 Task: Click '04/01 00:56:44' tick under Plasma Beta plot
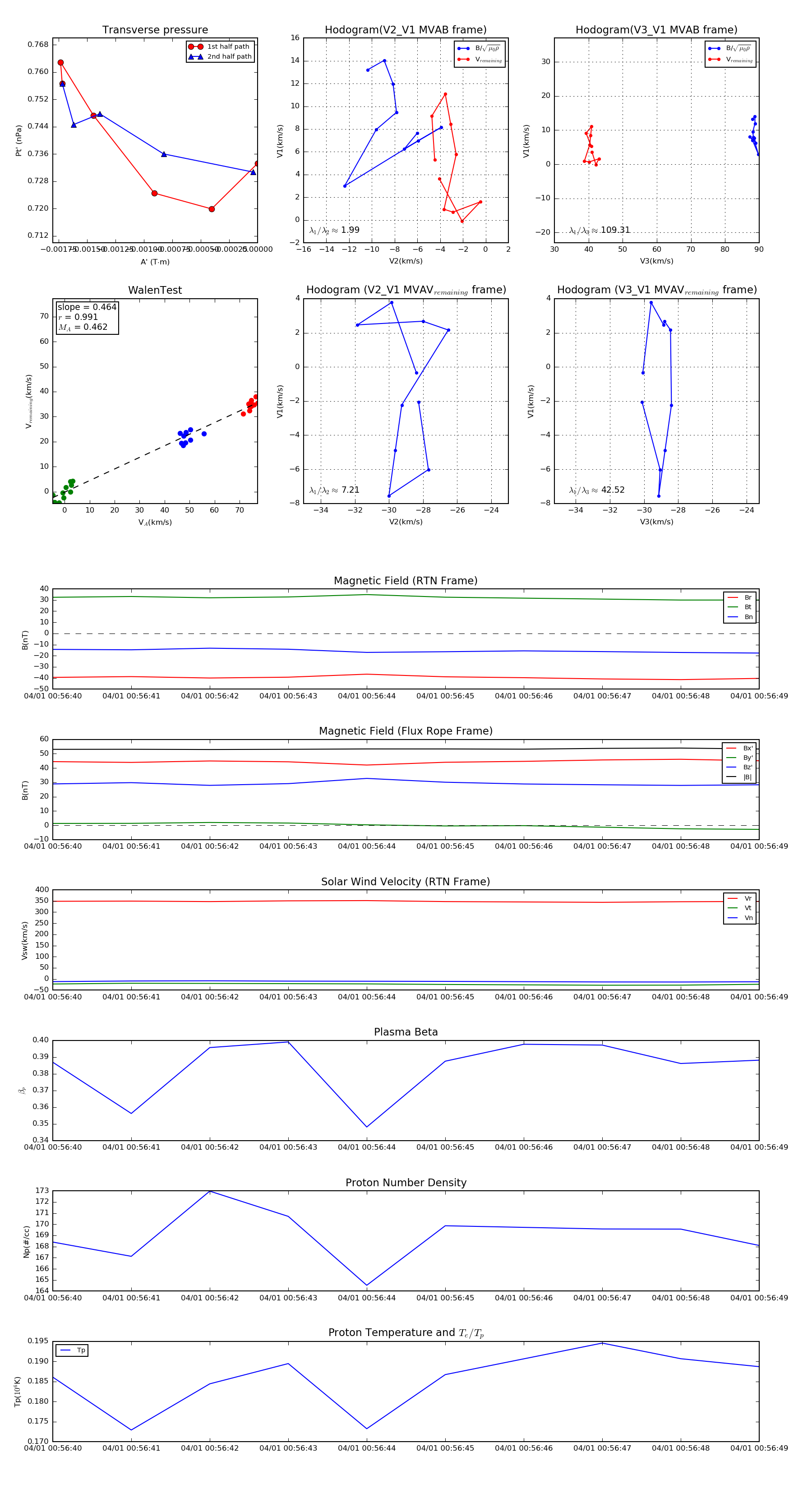pos(366,1147)
